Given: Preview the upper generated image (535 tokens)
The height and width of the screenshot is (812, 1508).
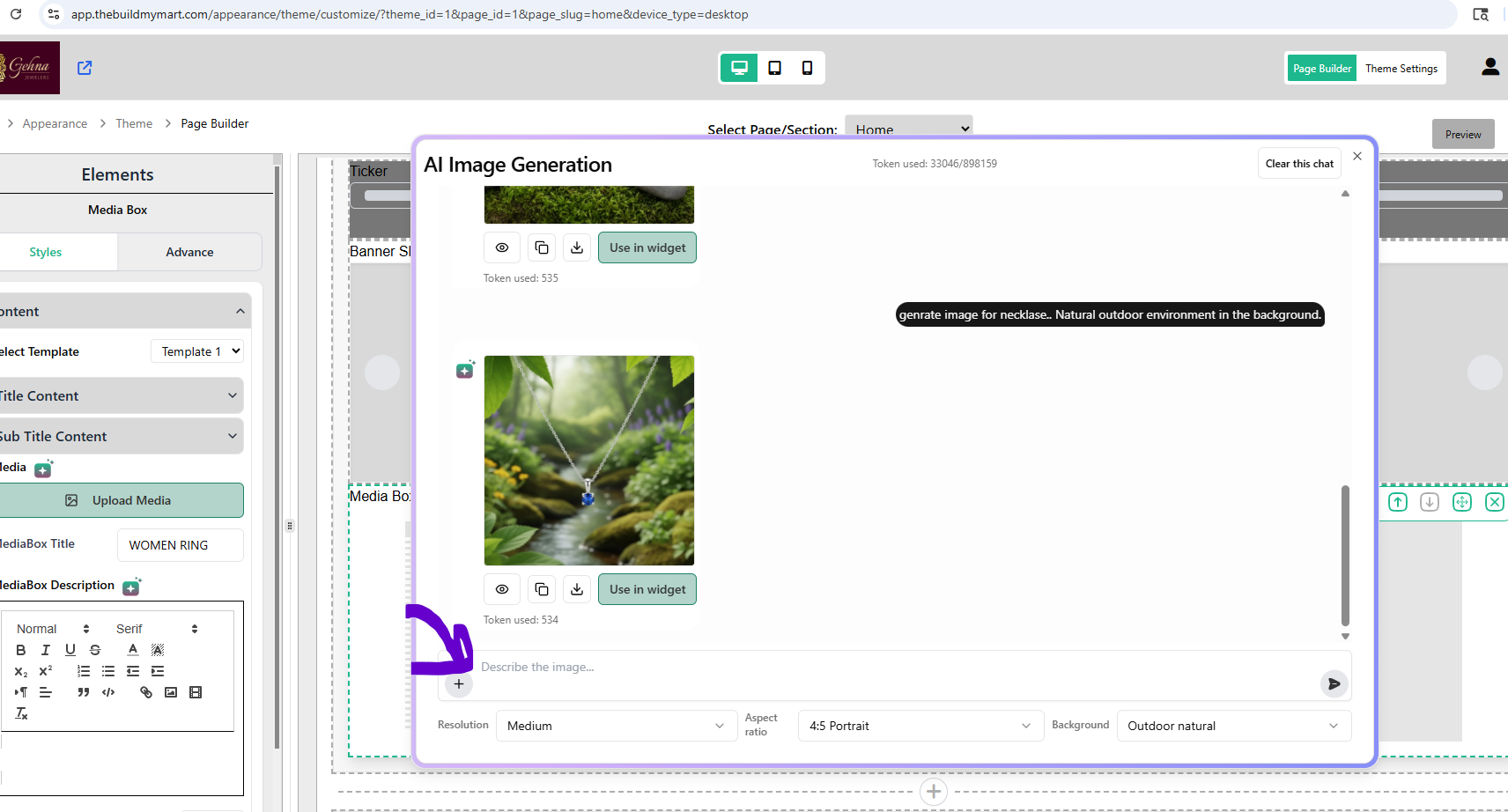Looking at the screenshot, I should tap(502, 247).
